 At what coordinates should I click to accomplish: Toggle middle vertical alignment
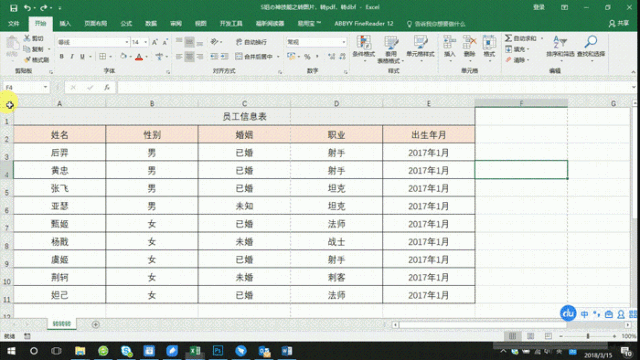(x=189, y=42)
